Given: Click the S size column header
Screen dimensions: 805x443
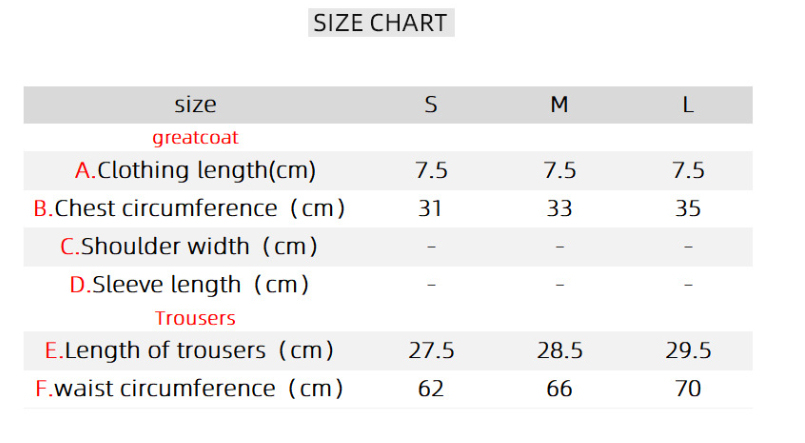Looking at the screenshot, I should coord(431,104).
